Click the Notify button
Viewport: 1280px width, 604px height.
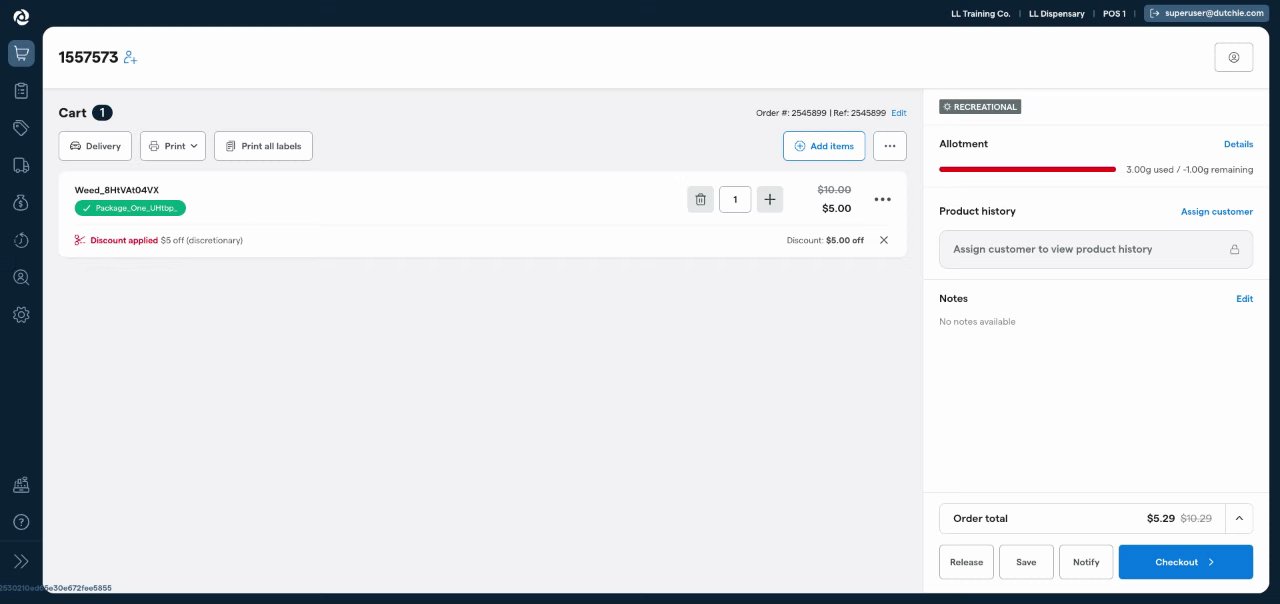[1086, 562]
